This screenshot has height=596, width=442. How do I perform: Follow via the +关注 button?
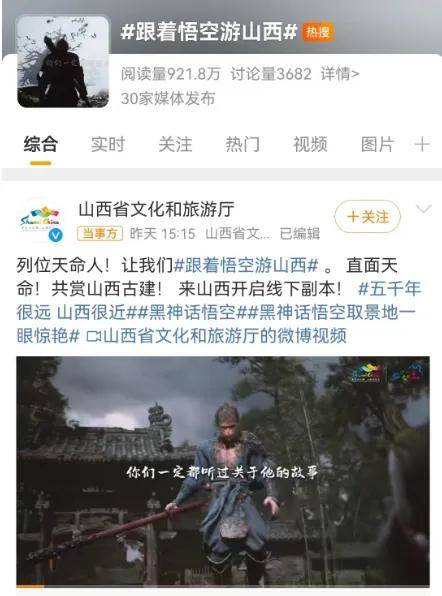click(x=368, y=217)
